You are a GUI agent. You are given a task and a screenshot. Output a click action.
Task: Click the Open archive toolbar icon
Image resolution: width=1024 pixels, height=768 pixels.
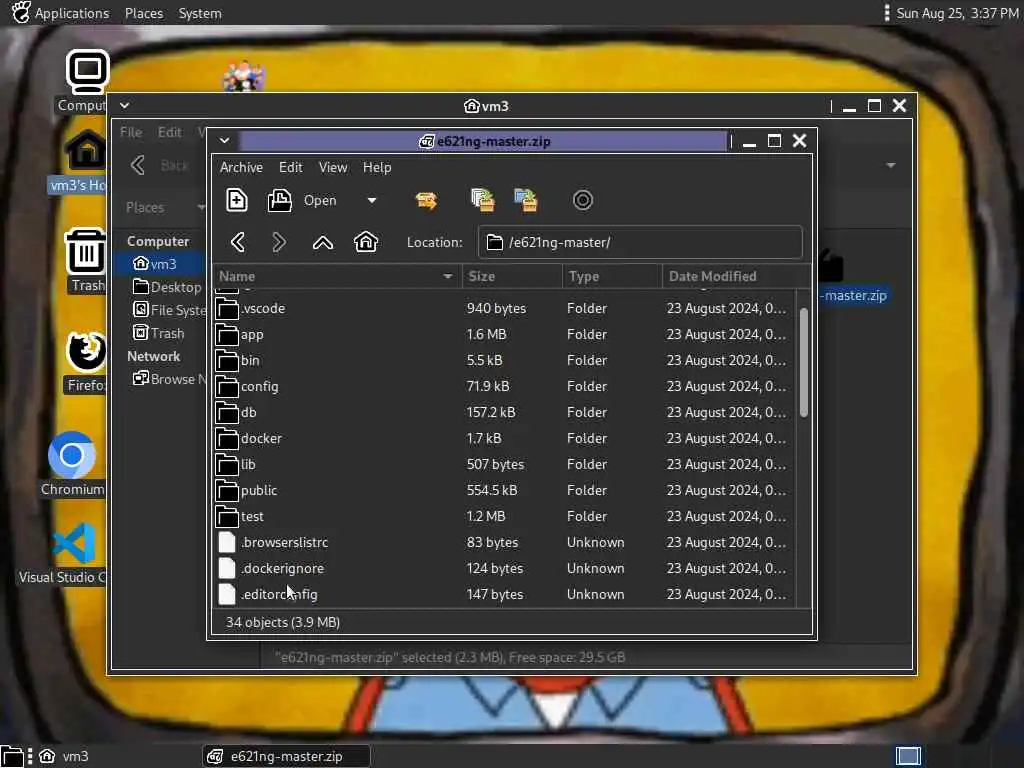280,200
